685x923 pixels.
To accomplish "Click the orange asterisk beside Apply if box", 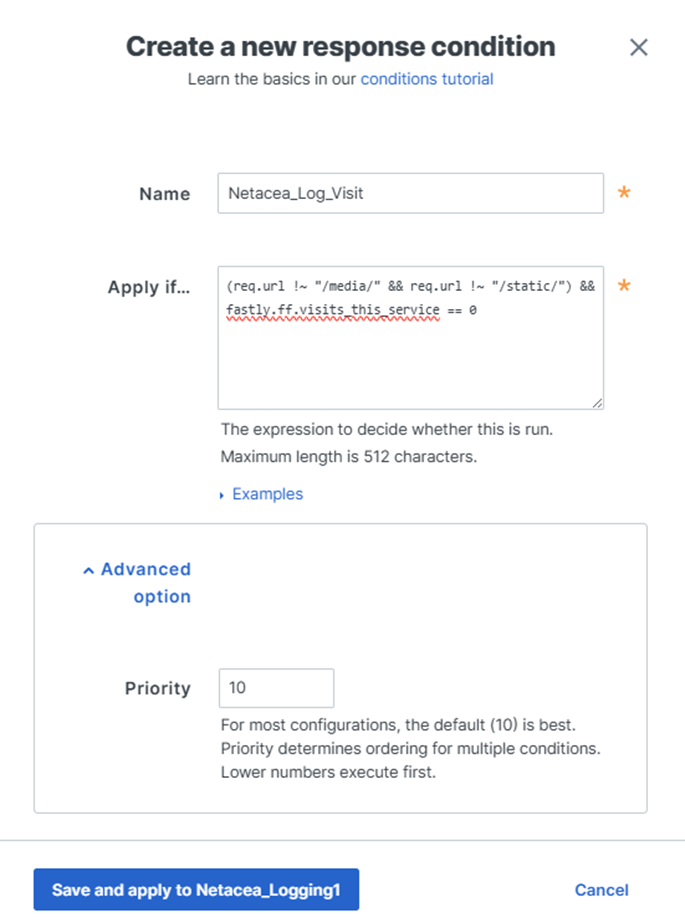I will point(624,287).
